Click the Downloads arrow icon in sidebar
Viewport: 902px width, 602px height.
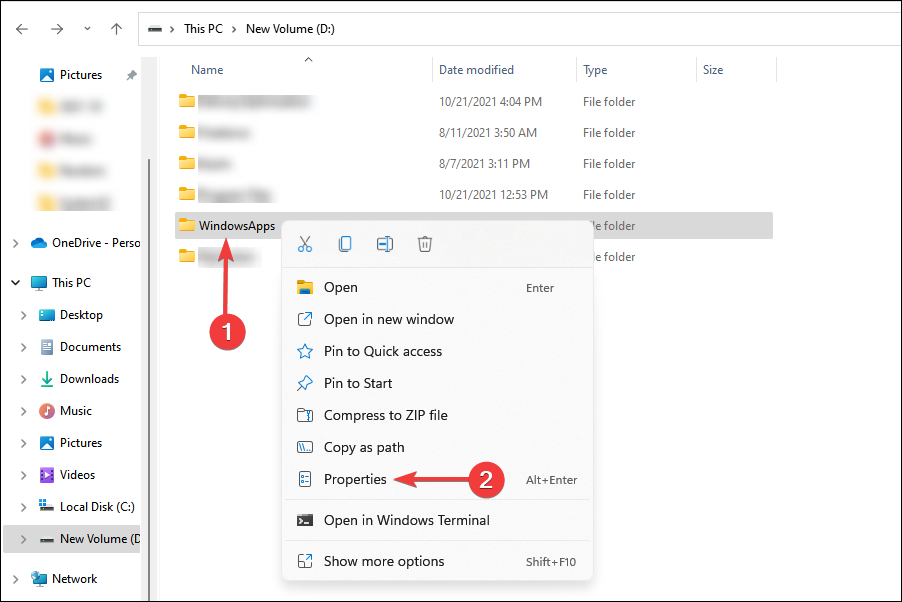click(47, 379)
